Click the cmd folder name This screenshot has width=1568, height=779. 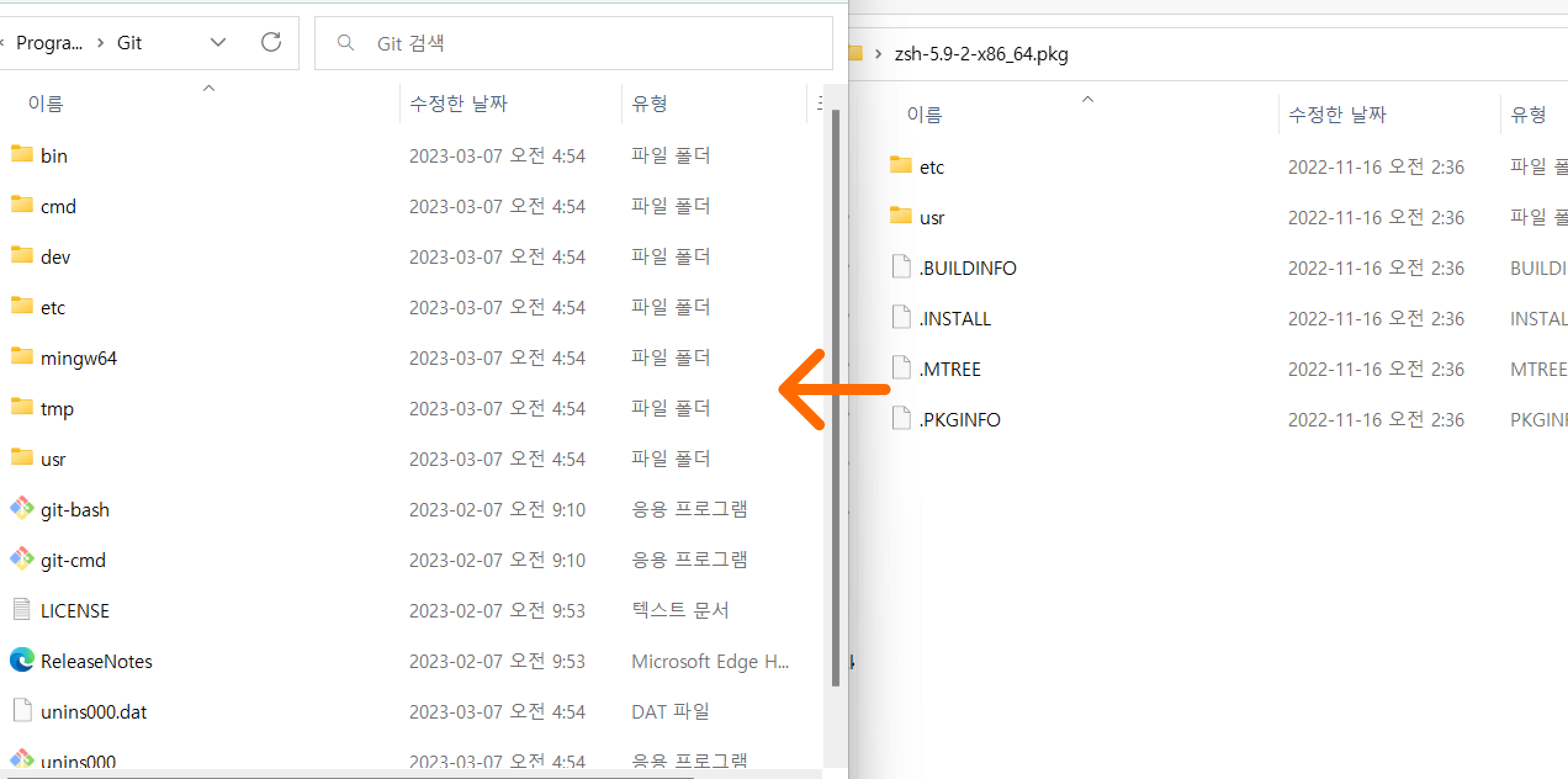pyautogui.click(x=59, y=206)
